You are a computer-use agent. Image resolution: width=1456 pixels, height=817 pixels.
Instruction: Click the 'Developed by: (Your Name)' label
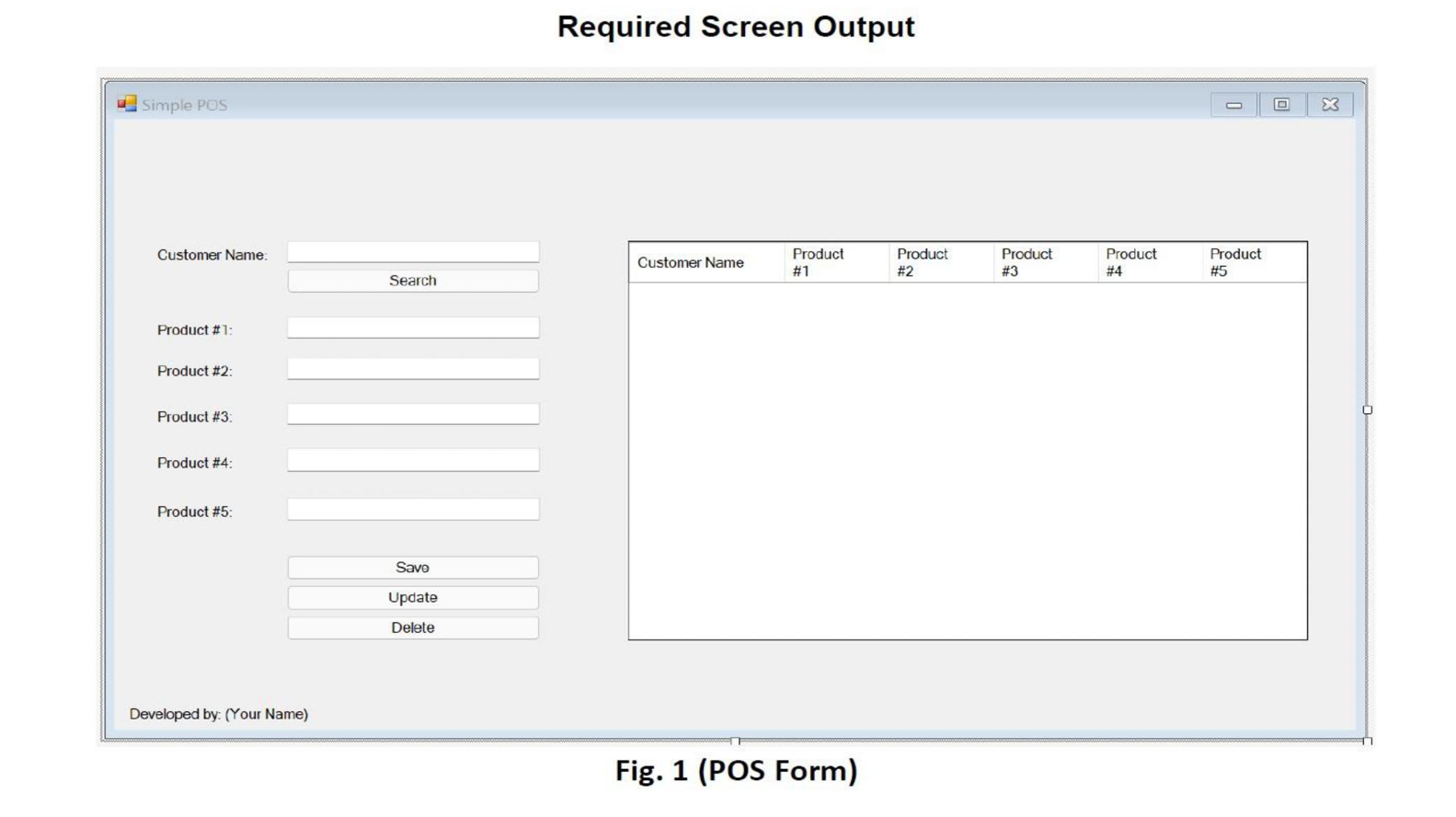click(x=219, y=714)
